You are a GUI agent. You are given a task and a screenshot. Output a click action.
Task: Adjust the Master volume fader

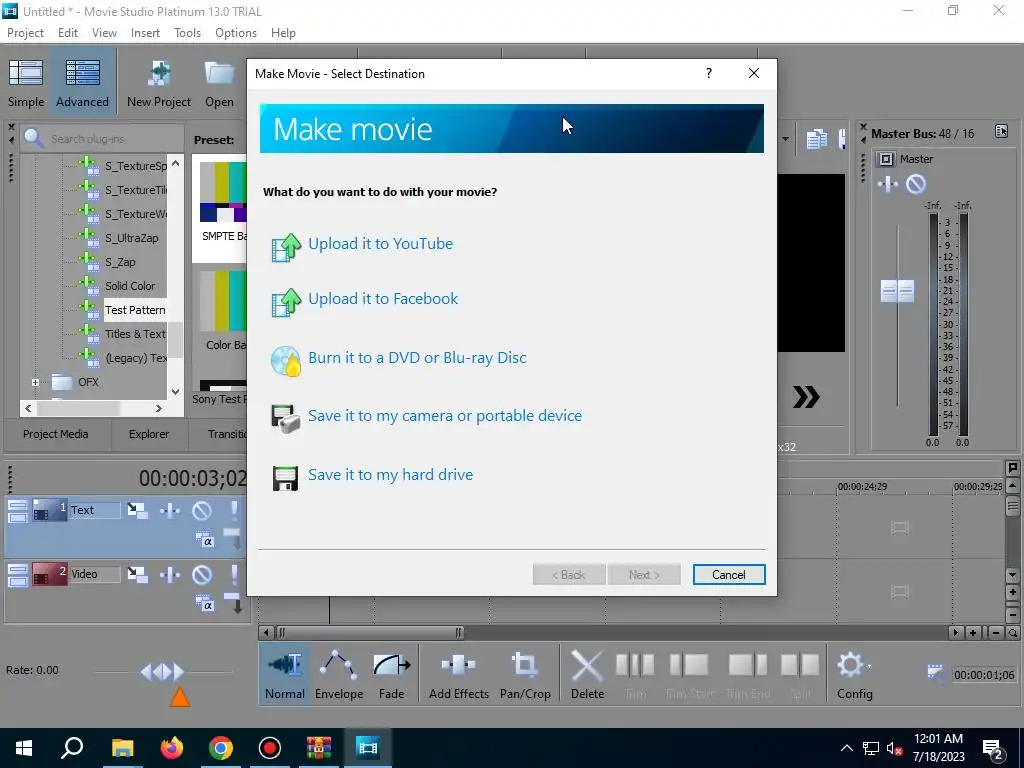tap(897, 291)
